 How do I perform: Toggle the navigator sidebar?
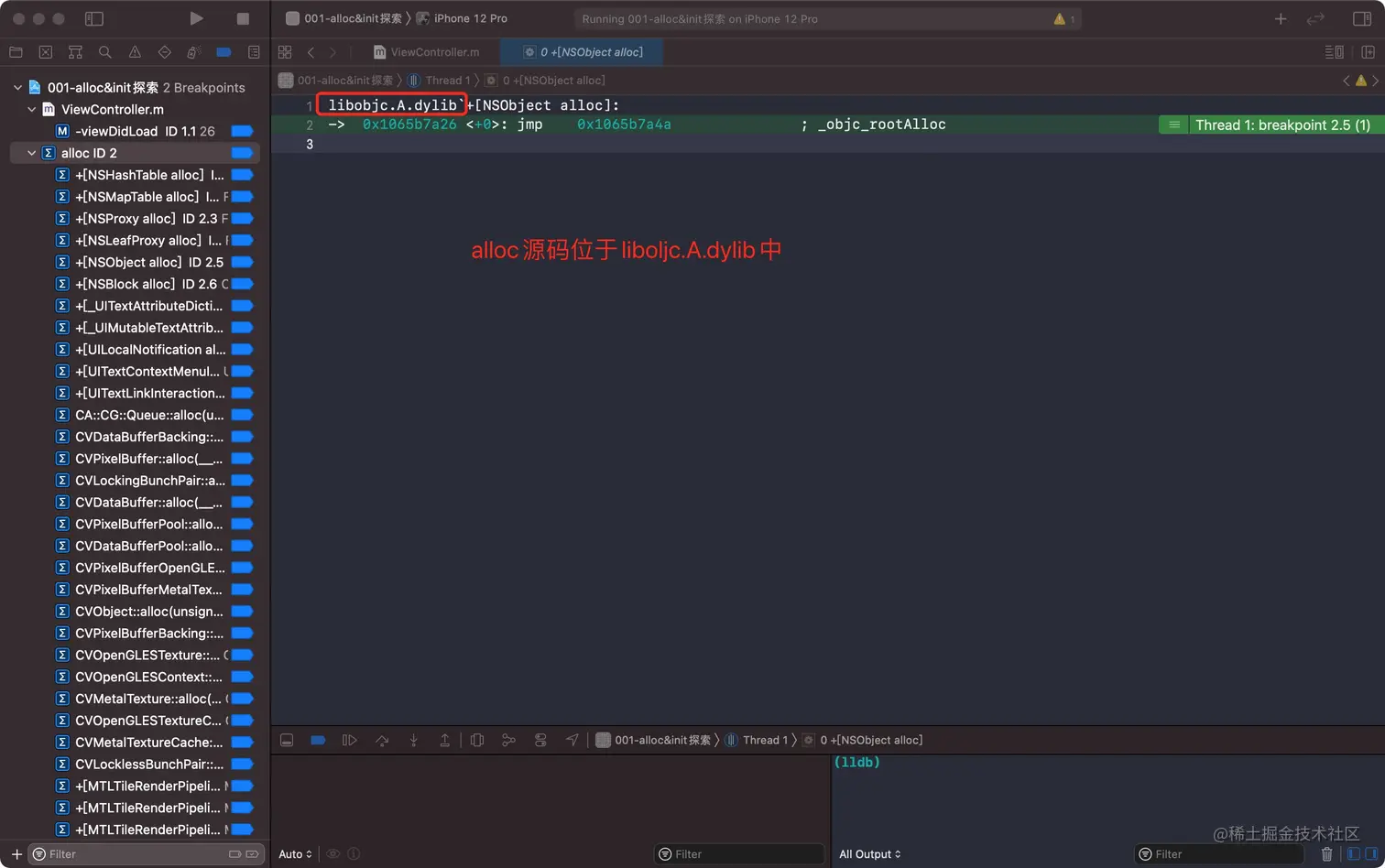coord(94,18)
